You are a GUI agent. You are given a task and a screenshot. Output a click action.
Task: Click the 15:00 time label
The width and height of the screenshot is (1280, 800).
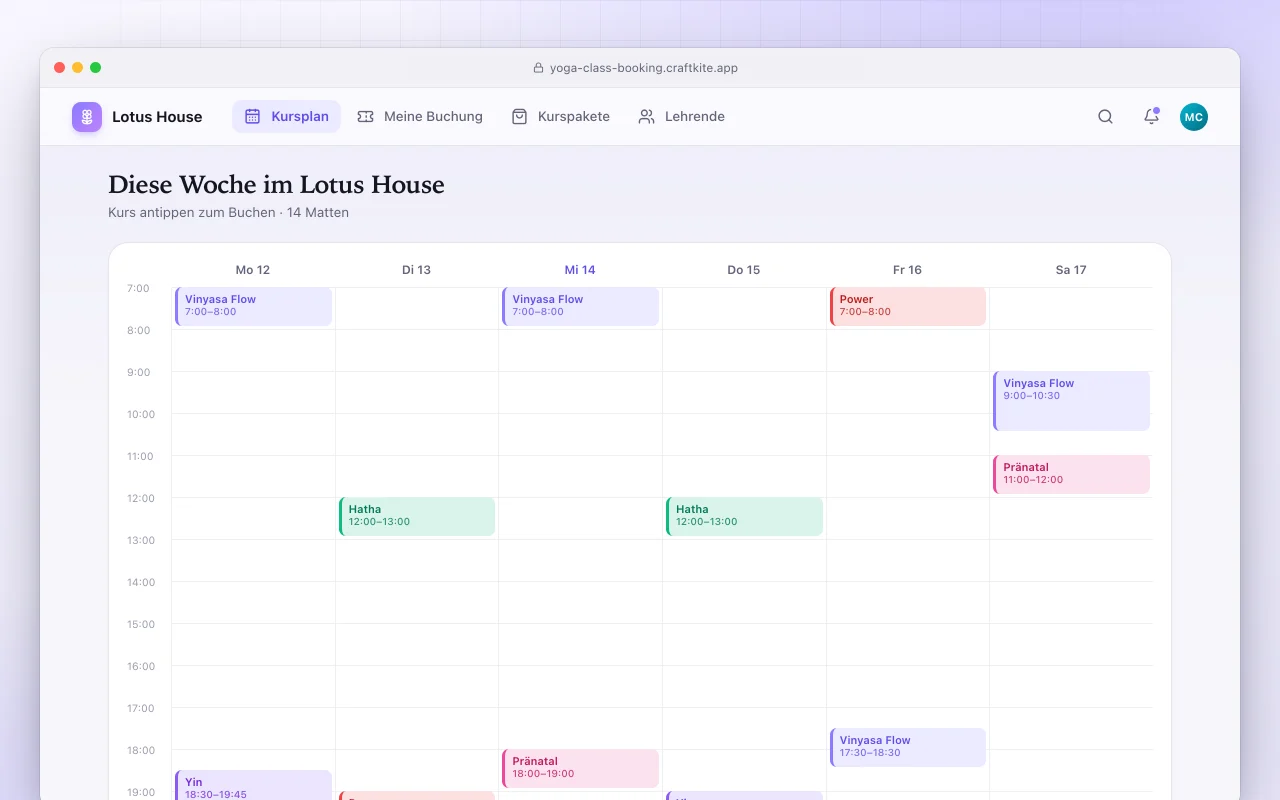(x=141, y=624)
